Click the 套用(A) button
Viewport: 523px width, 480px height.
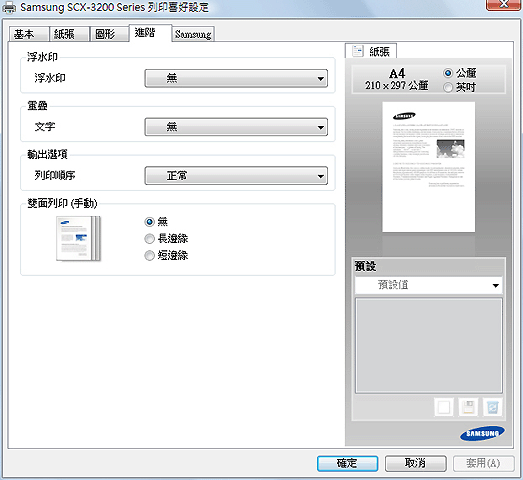[483, 463]
